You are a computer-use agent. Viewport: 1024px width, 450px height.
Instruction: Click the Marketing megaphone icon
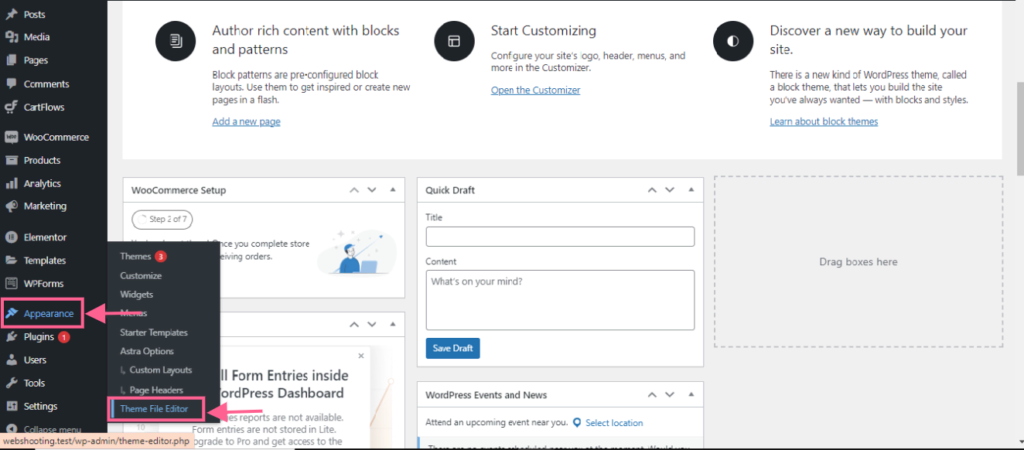[x=11, y=206]
